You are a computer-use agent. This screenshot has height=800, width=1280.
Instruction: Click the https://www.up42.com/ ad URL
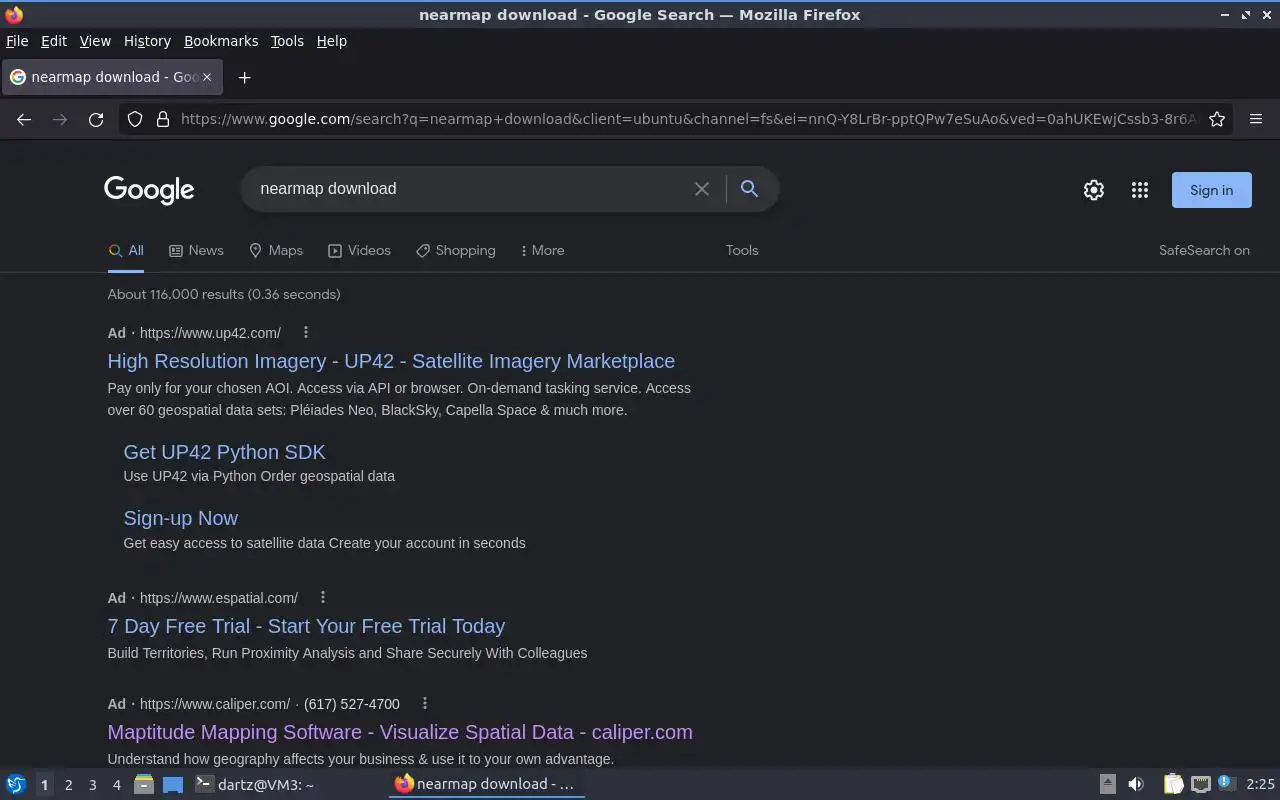[x=210, y=333]
